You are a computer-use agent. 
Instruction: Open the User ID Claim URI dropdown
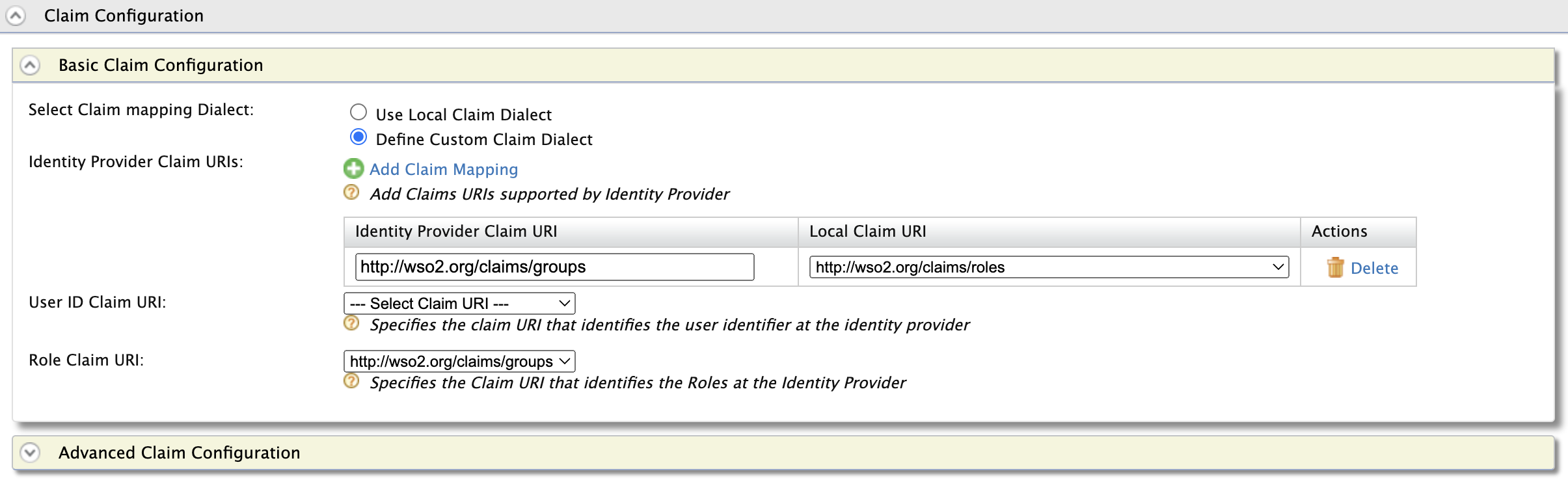459,304
